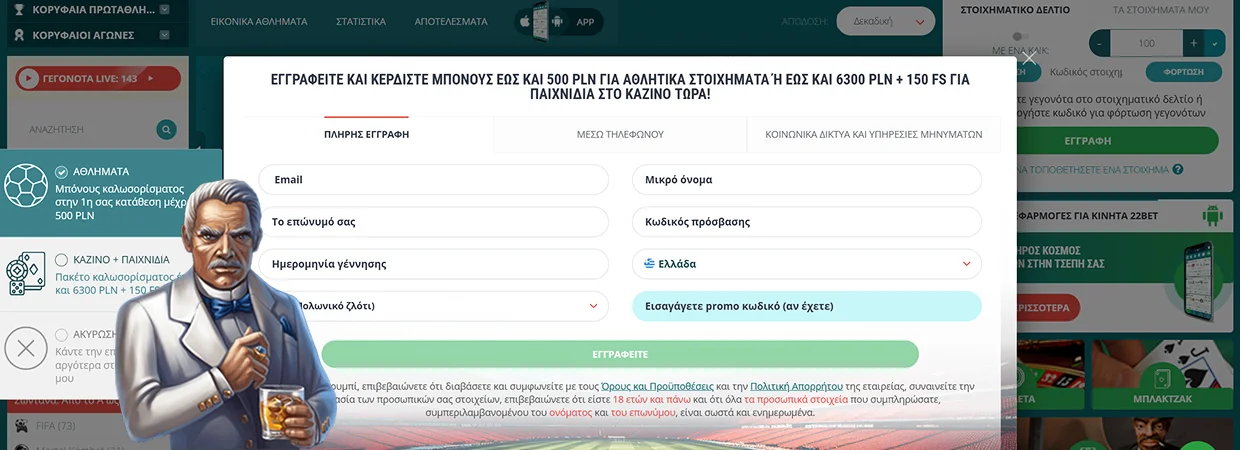Screen dimensions: 1240x450
Task: Open the odds format Decimal dropdown
Action: [885, 21]
